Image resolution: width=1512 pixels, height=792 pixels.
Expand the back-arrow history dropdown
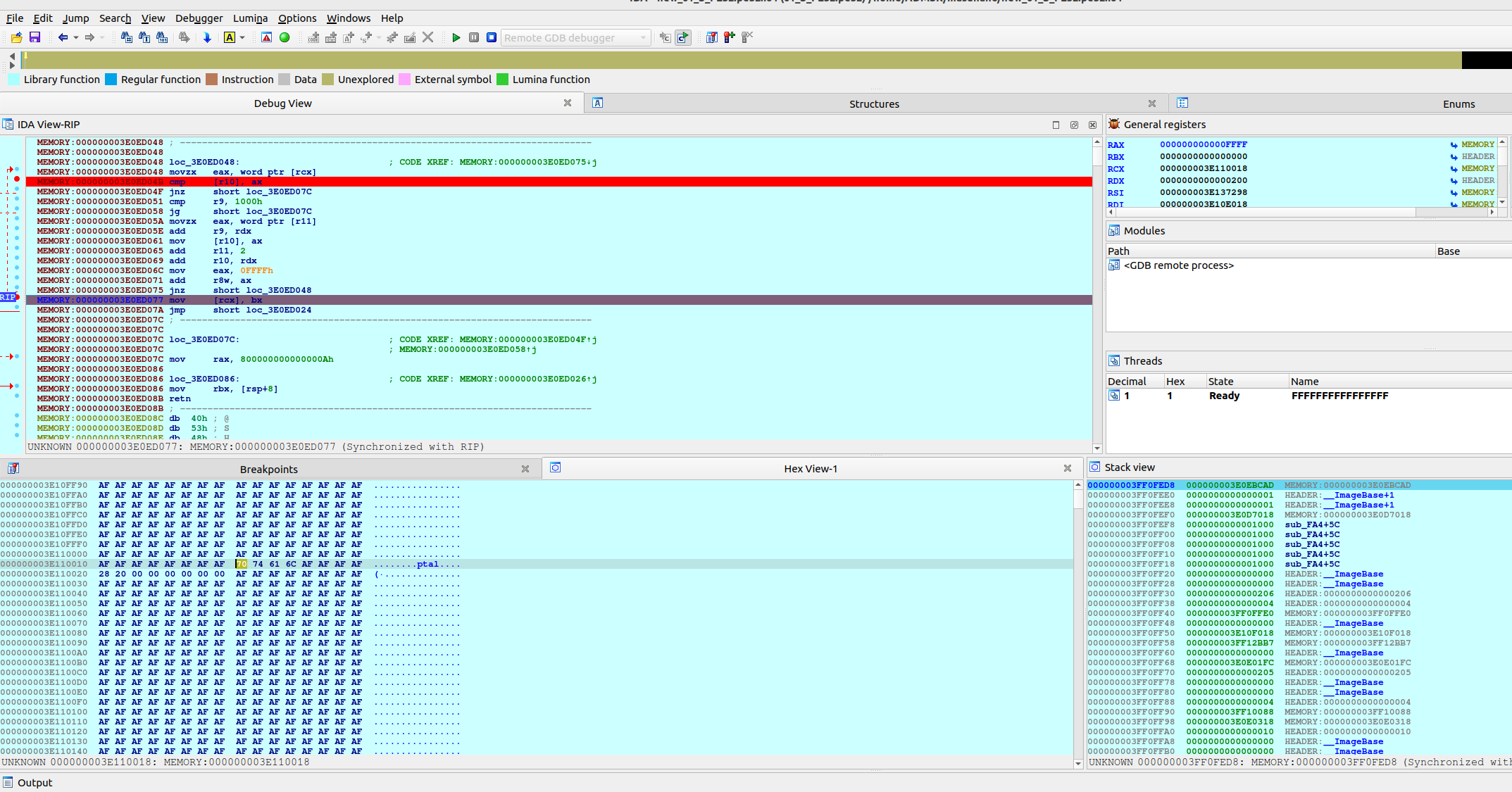pos(76,37)
